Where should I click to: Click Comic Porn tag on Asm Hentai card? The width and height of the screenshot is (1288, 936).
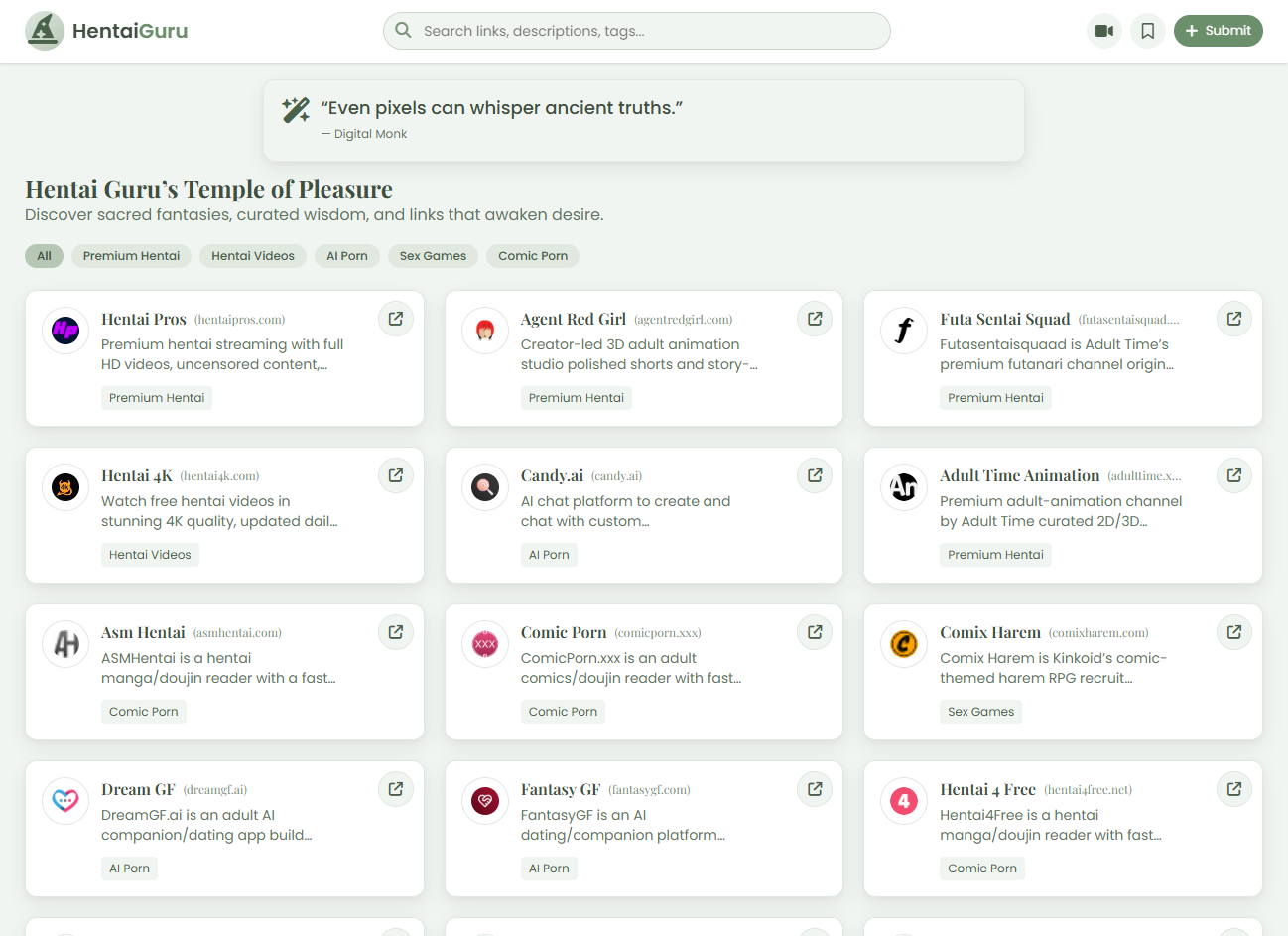pyautogui.click(x=144, y=712)
